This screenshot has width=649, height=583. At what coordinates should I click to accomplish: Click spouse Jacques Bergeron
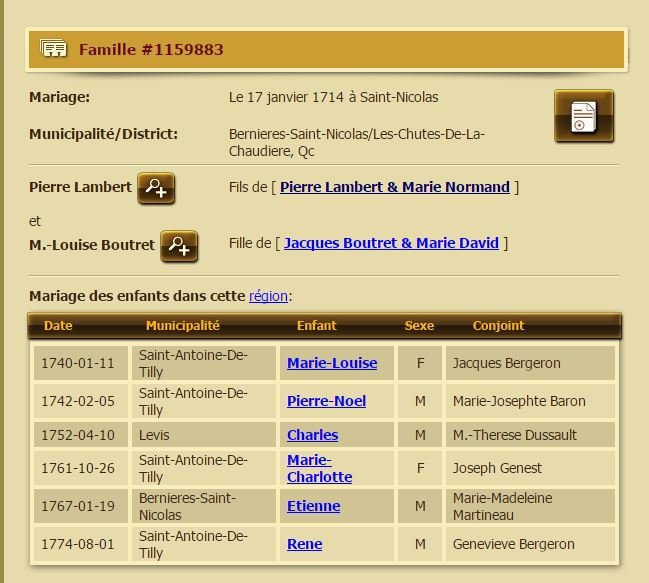coord(507,363)
